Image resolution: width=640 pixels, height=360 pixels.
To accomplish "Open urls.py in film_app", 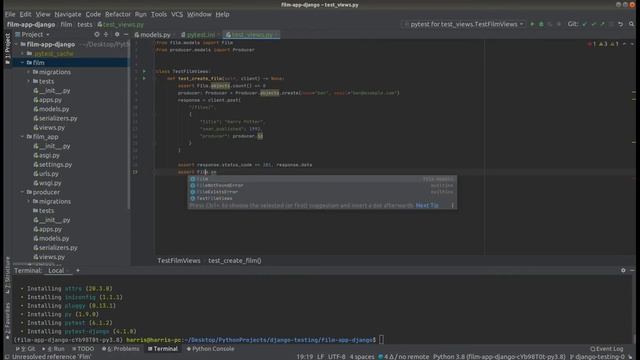I will 46,174.
